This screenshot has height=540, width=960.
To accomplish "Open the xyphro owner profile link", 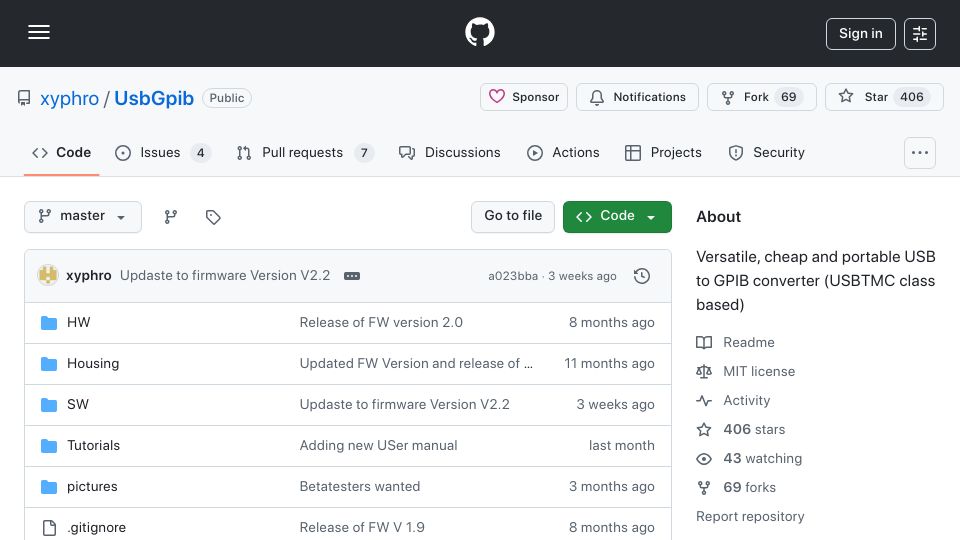I will 69,98.
